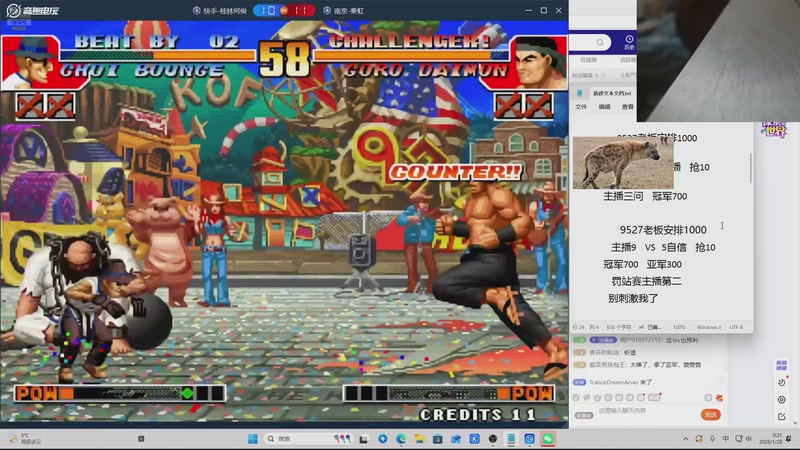This screenshot has height=450, width=800.
Task: Open the 文件 menu in Notepad
Action: click(x=581, y=107)
